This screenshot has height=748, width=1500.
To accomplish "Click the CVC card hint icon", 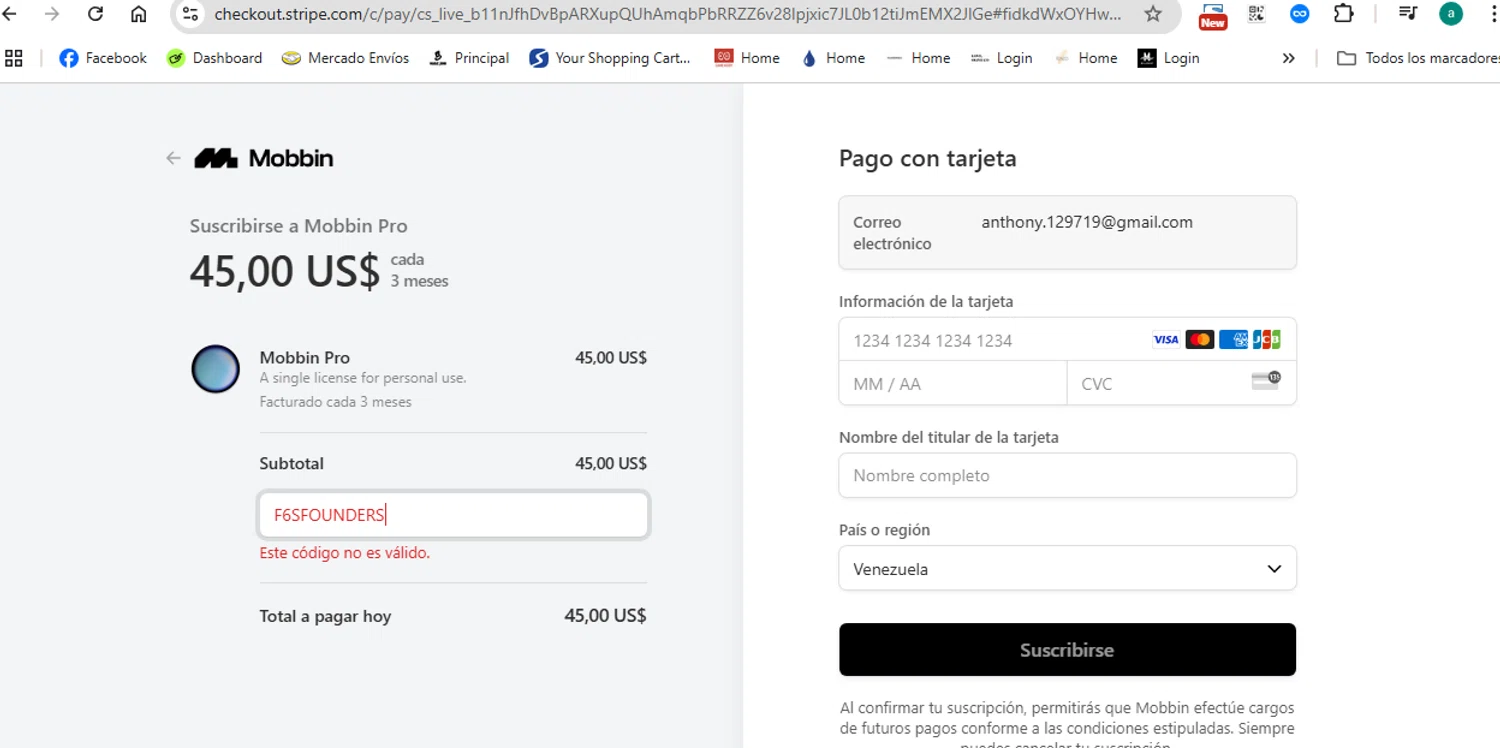I will 1266,380.
